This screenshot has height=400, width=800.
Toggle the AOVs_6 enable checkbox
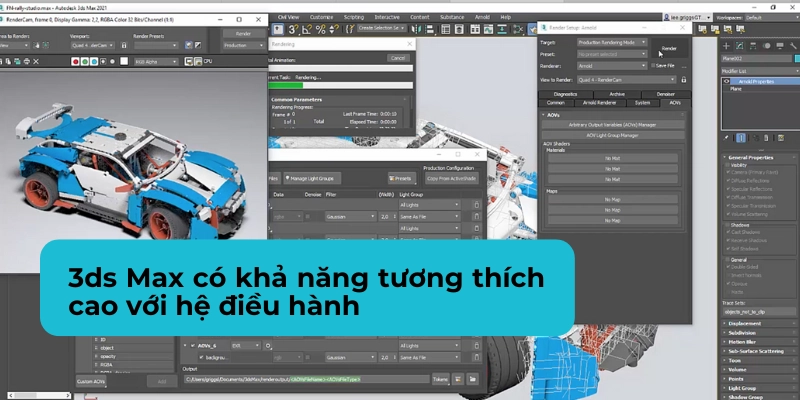(192, 345)
